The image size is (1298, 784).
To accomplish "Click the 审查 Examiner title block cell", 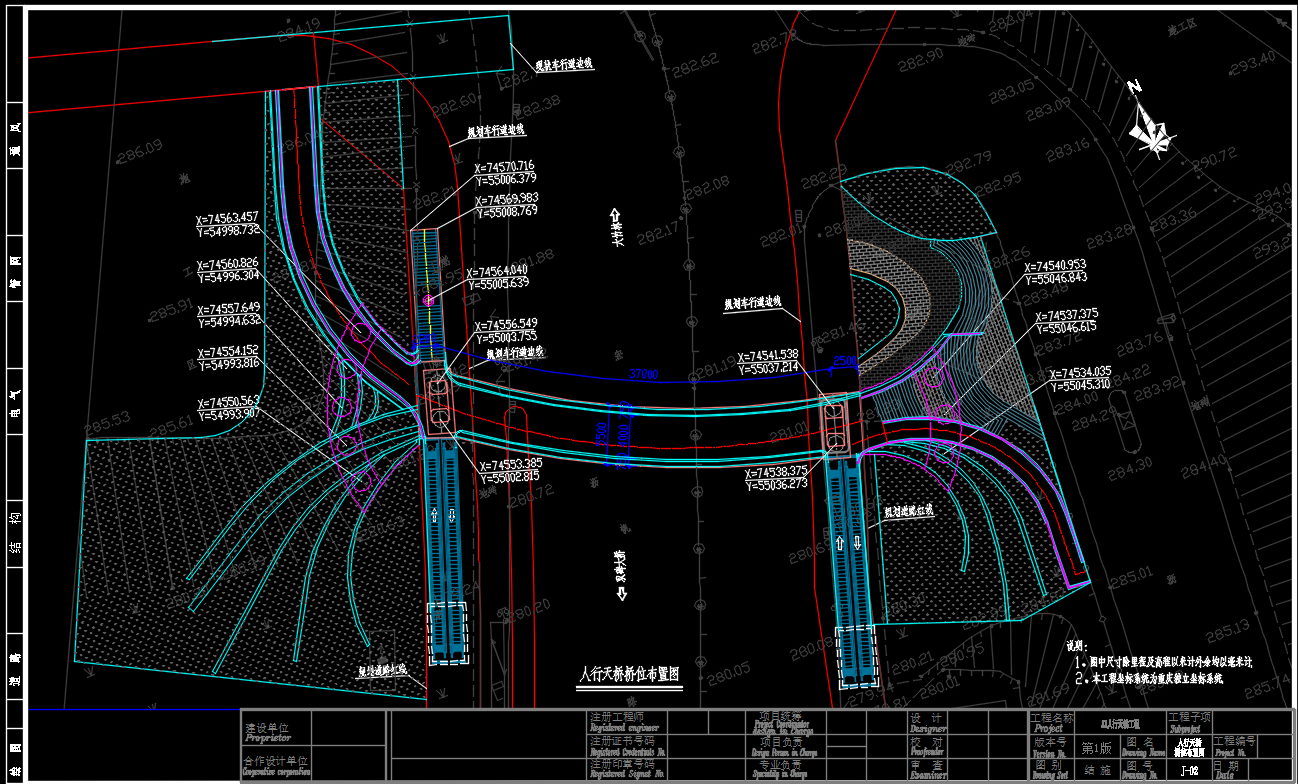I will click(x=927, y=769).
